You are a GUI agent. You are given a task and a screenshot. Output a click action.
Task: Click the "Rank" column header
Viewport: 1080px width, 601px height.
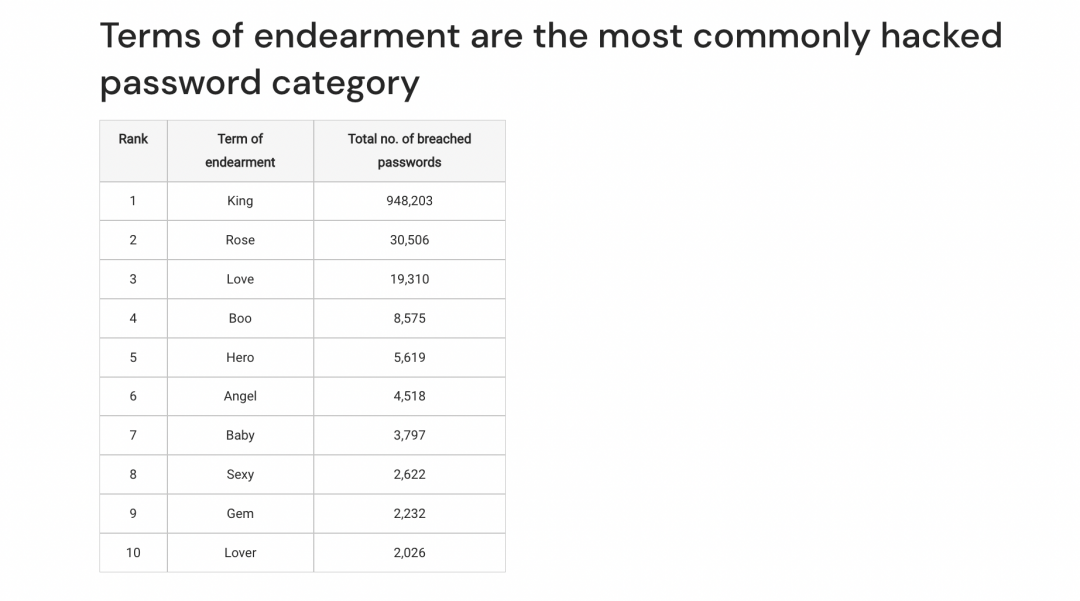coord(133,139)
